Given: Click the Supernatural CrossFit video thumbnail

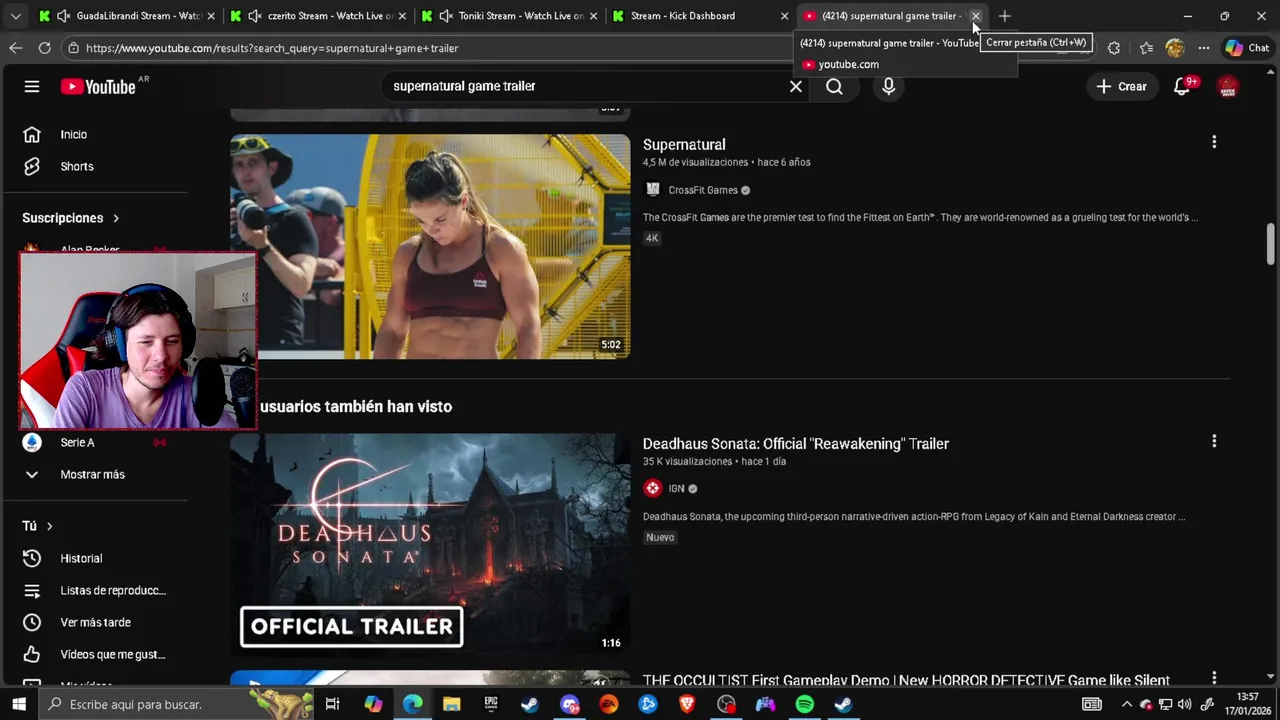Looking at the screenshot, I should point(430,246).
